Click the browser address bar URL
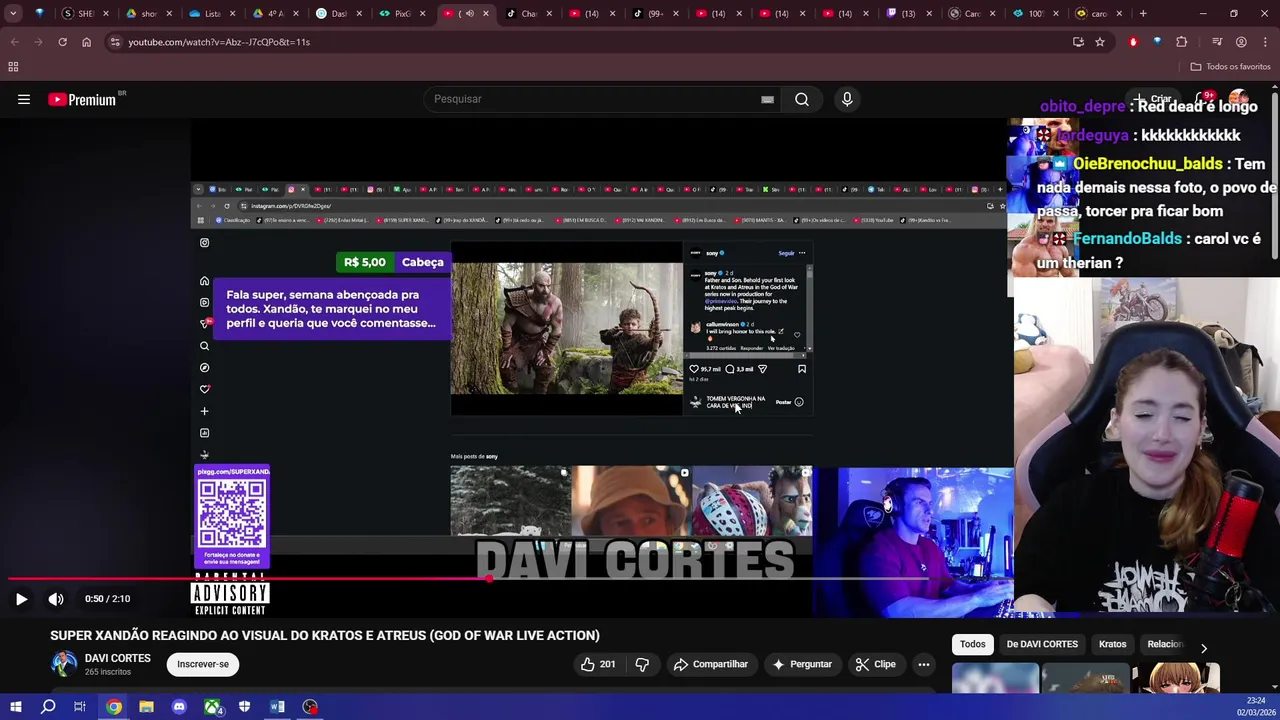 coord(219,42)
